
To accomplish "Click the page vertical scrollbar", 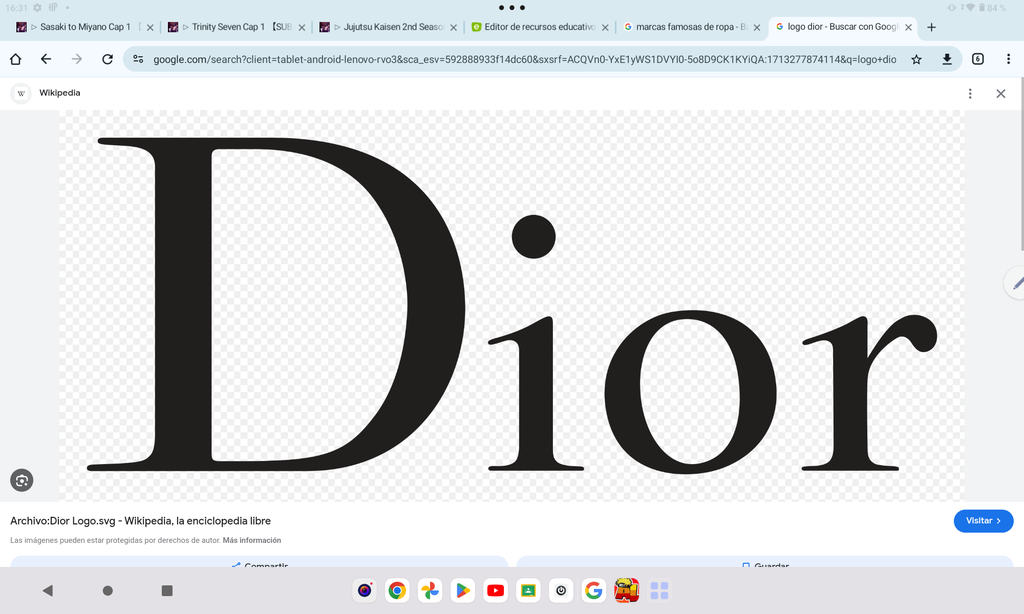I will [x=1021, y=163].
